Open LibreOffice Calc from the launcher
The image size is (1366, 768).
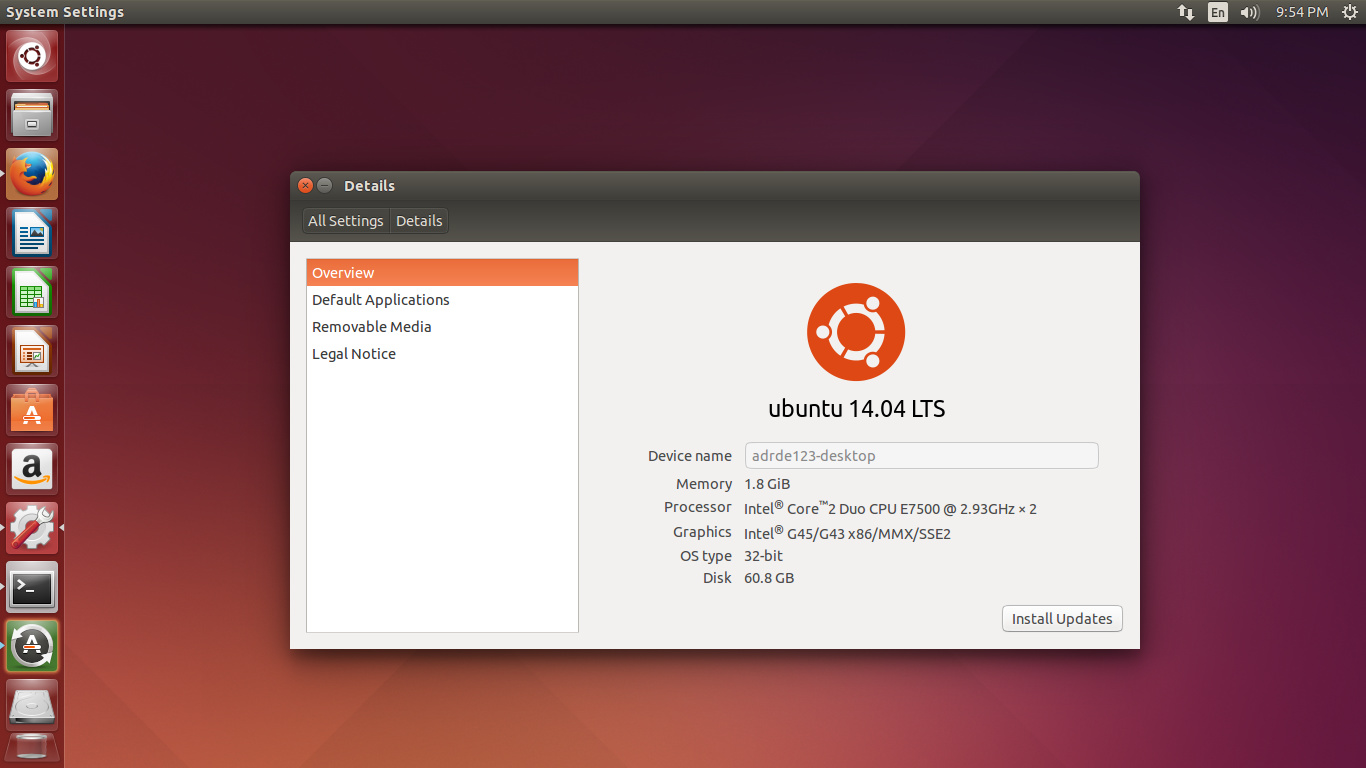pos(32,292)
